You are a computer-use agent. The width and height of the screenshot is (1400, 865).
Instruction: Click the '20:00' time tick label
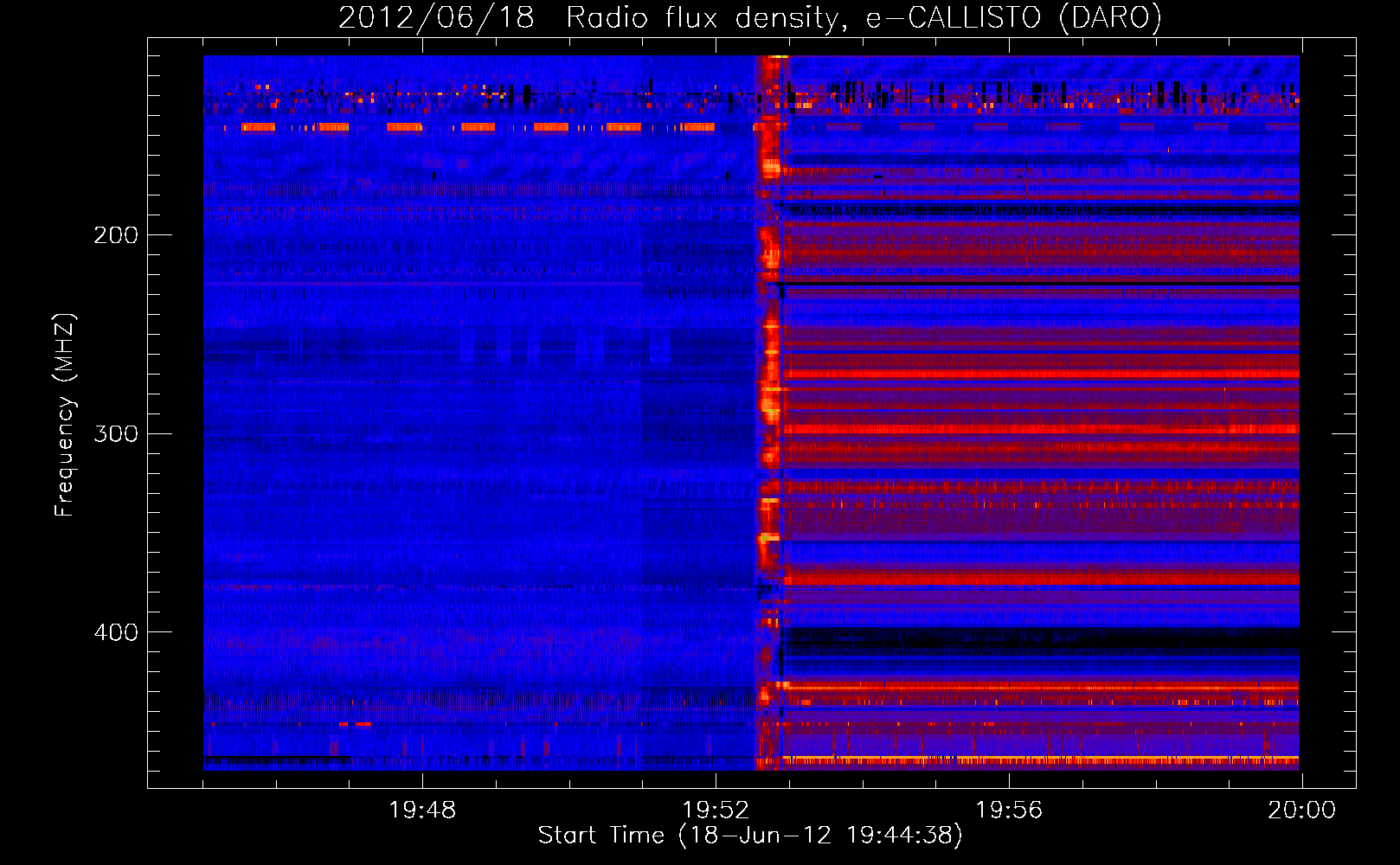pyautogui.click(x=1301, y=810)
